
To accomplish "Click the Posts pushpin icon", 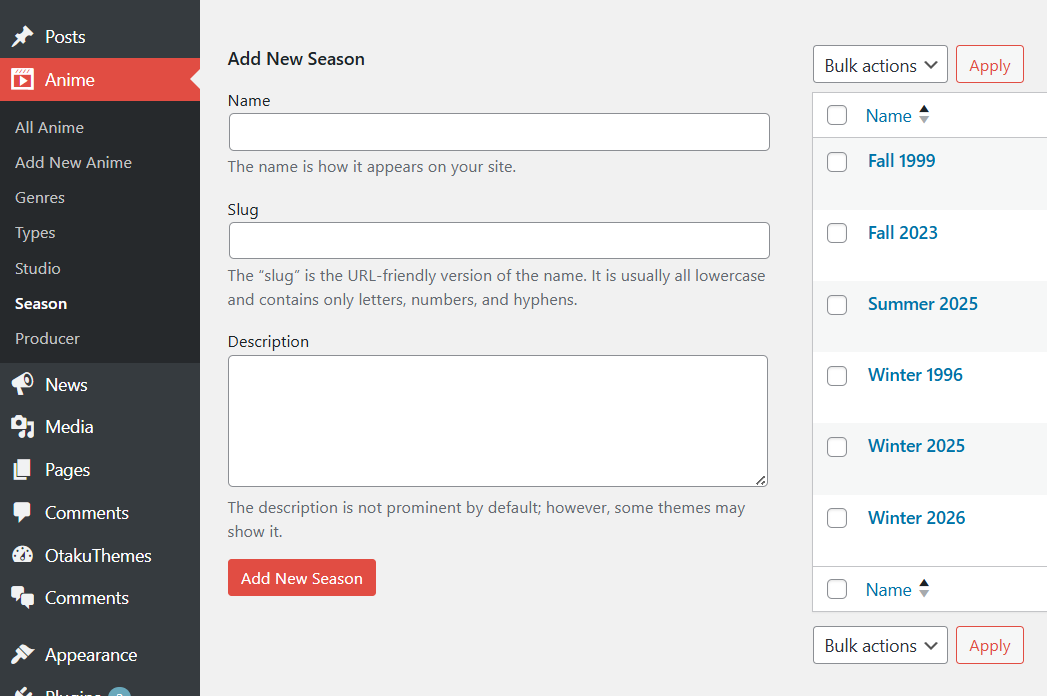I will [22, 36].
